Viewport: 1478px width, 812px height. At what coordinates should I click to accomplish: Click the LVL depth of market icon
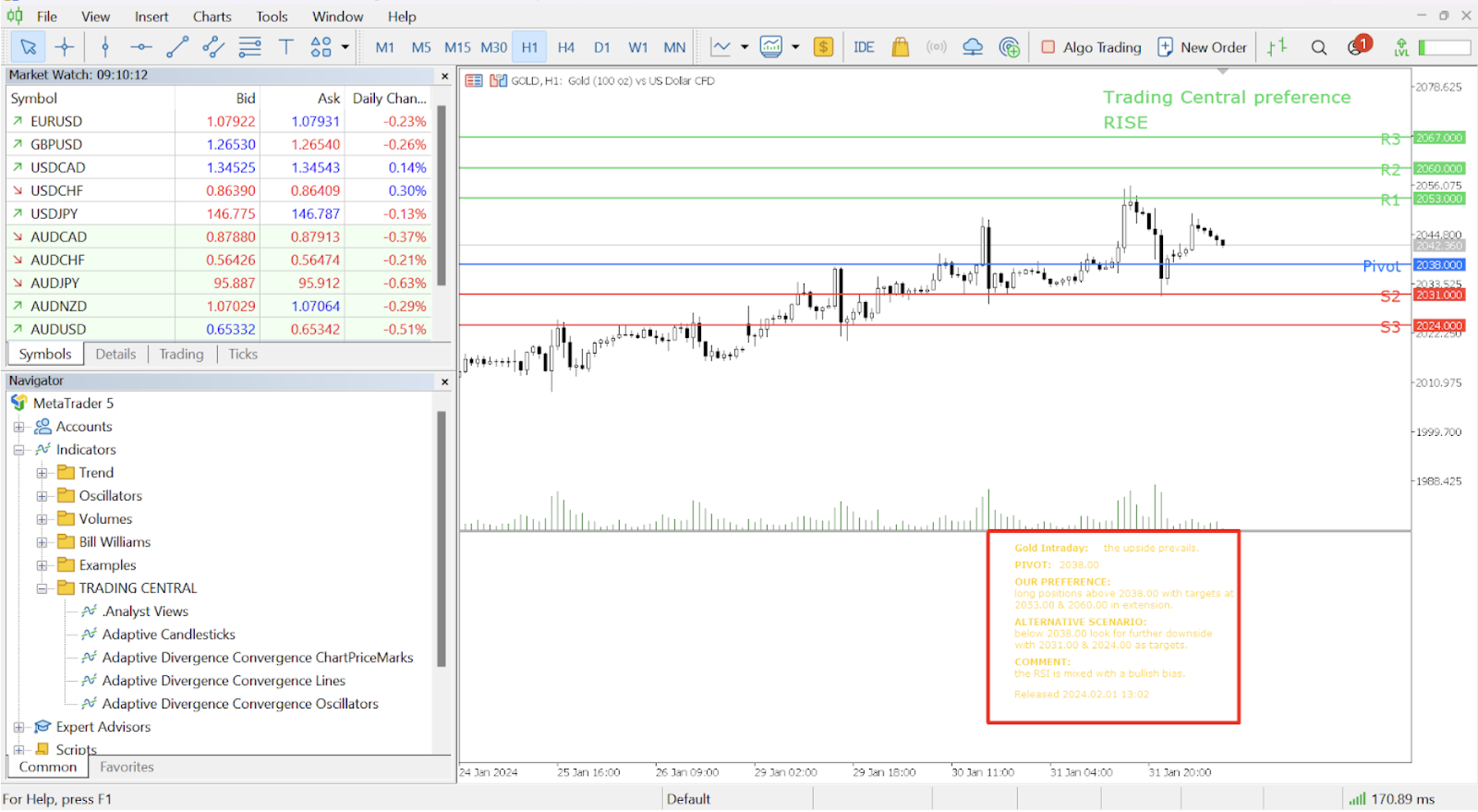1401,47
